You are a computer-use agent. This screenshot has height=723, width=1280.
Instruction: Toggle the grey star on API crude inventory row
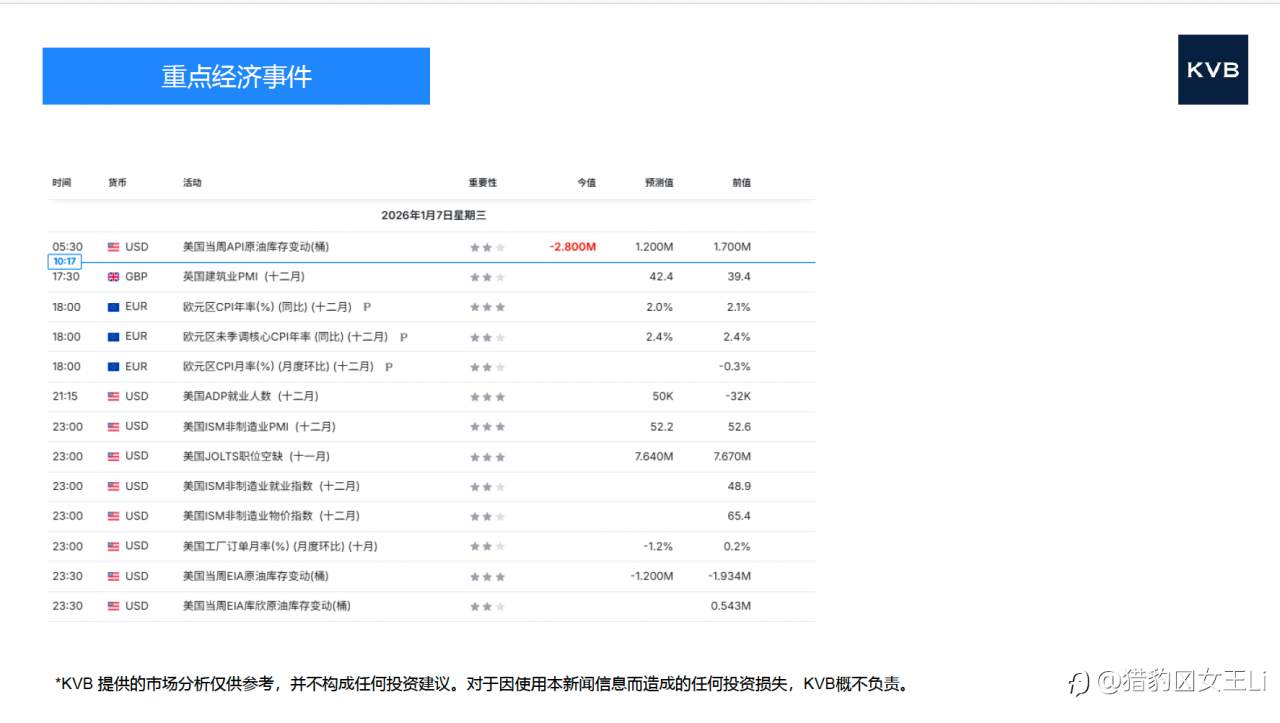point(499,246)
